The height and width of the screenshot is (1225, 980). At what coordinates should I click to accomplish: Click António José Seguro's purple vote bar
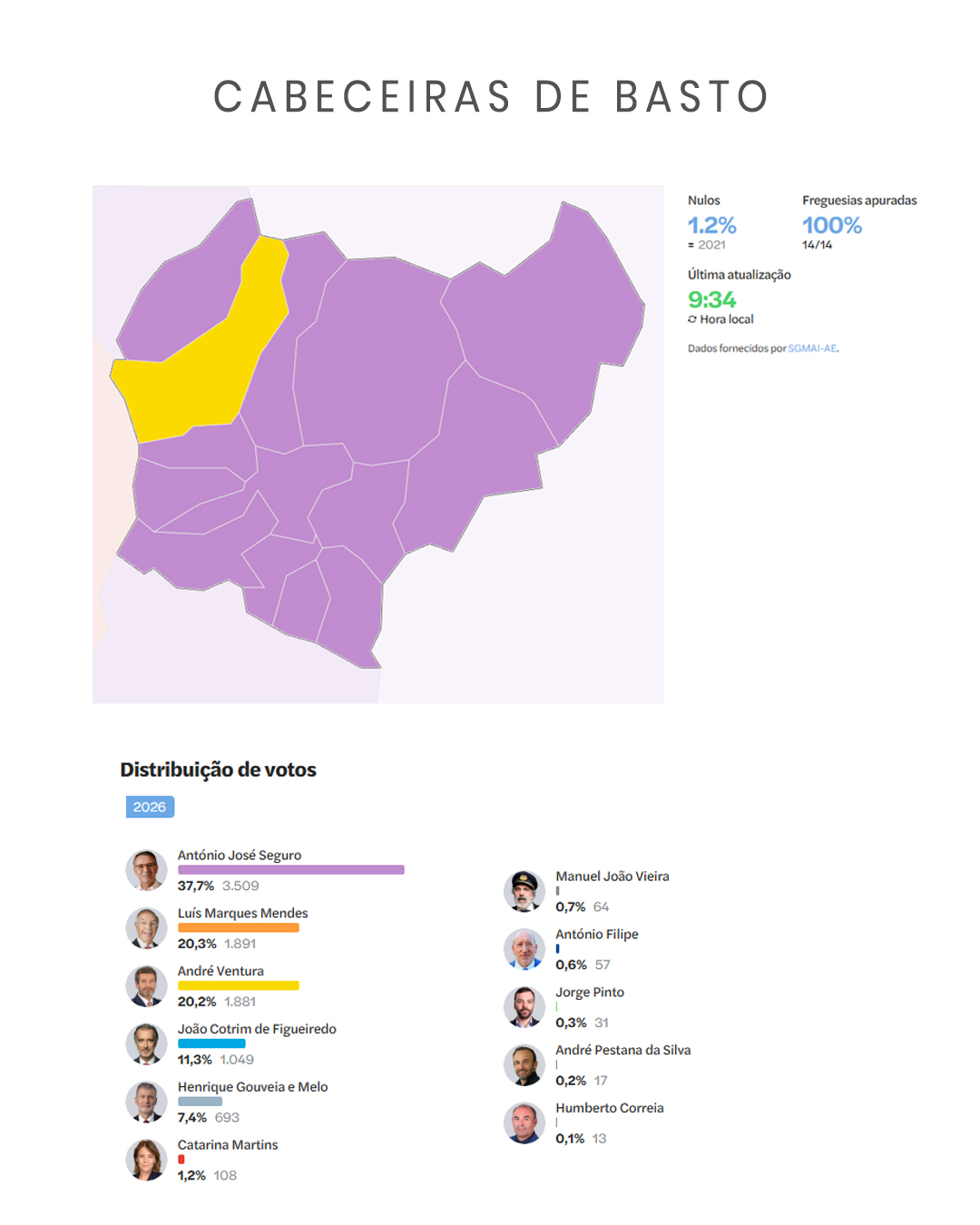(x=290, y=869)
